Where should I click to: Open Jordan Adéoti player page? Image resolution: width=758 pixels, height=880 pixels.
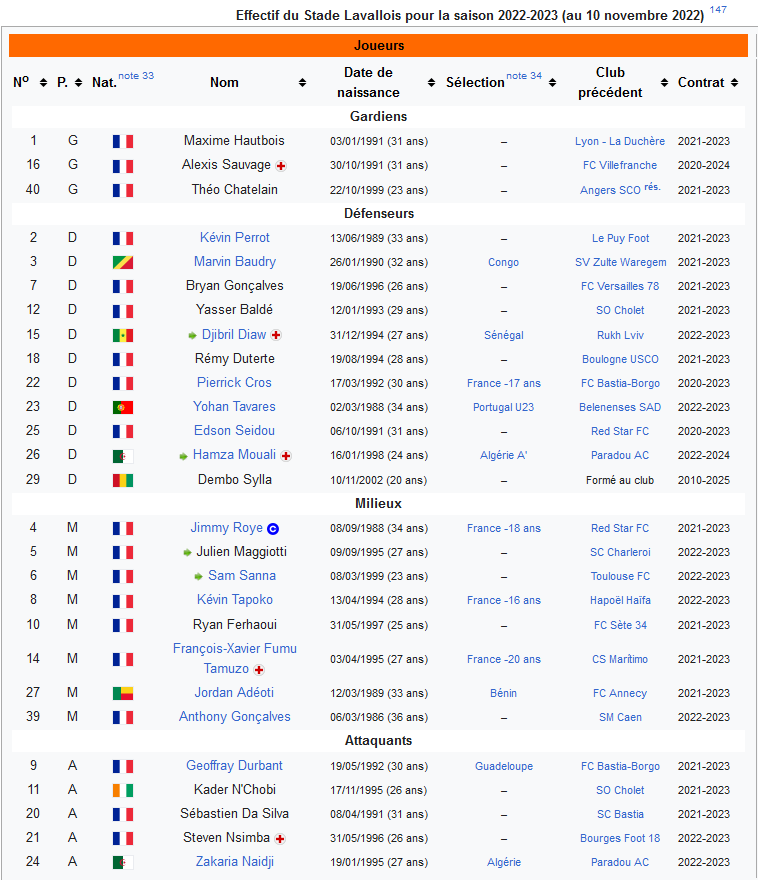click(x=234, y=693)
